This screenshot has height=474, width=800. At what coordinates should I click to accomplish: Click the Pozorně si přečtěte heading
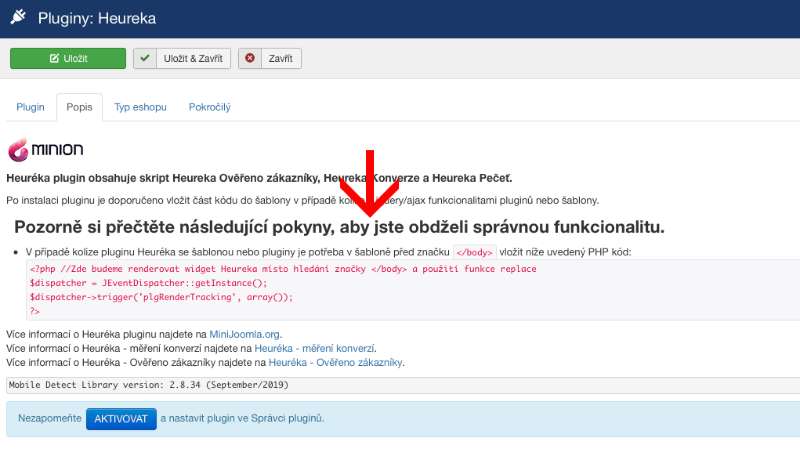pos(339,227)
